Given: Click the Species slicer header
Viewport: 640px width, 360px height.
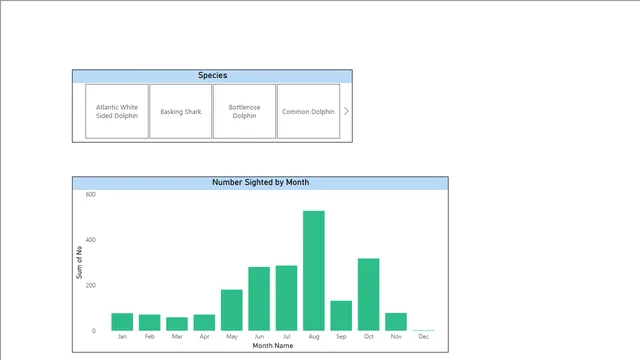Looking at the screenshot, I should [x=212, y=76].
